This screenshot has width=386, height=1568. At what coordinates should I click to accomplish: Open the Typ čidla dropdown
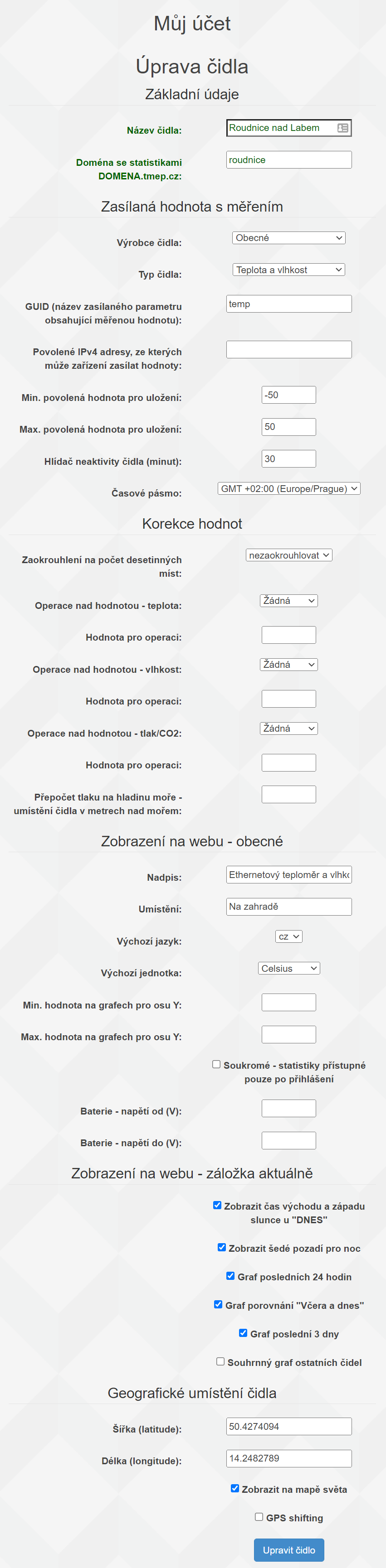289,270
